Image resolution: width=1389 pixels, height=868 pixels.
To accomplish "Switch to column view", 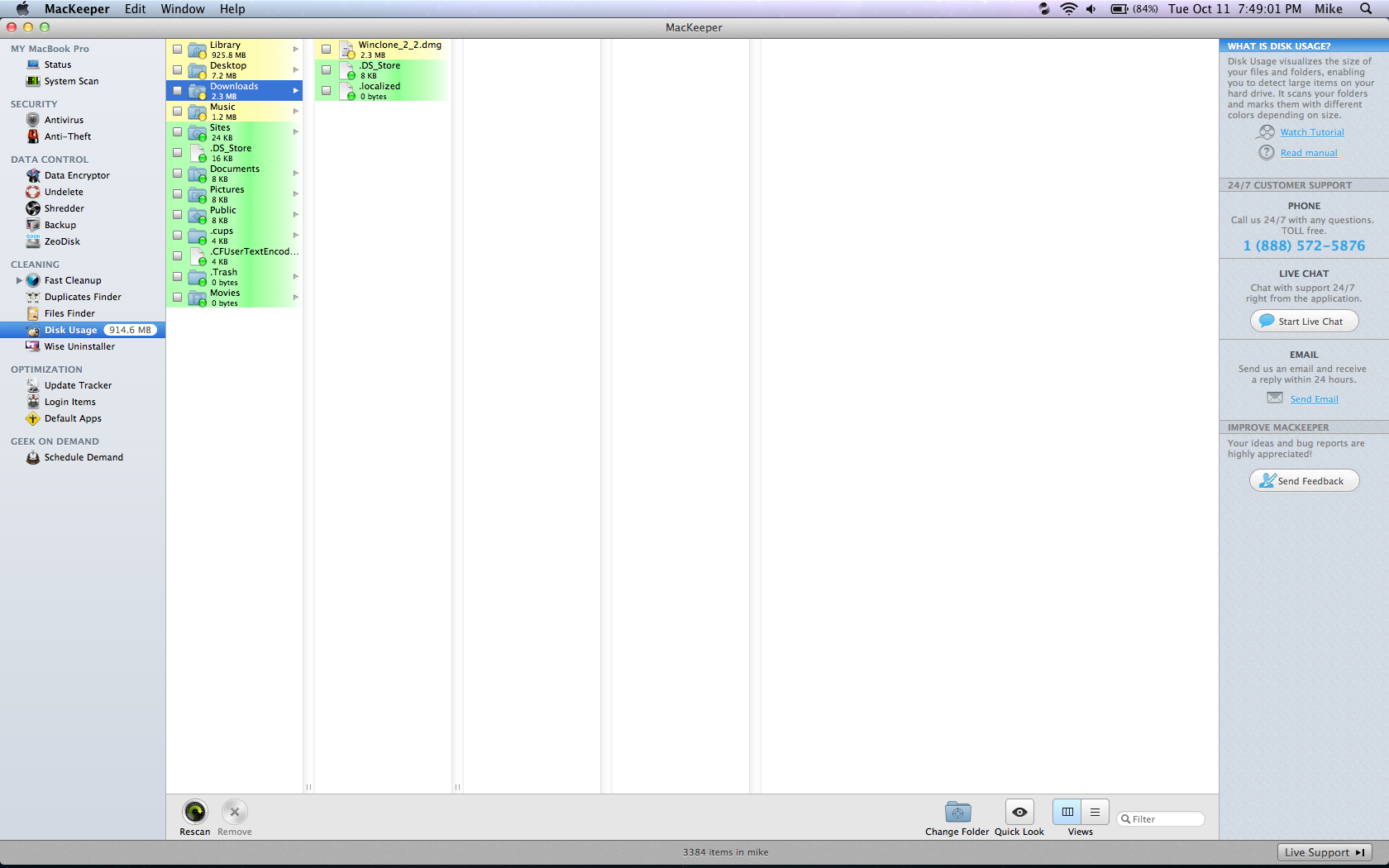I will 1067,812.
